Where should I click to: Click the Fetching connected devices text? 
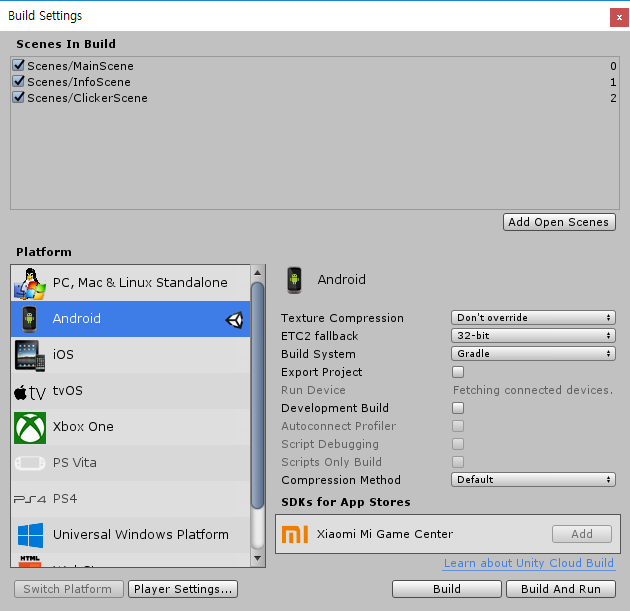533,390
